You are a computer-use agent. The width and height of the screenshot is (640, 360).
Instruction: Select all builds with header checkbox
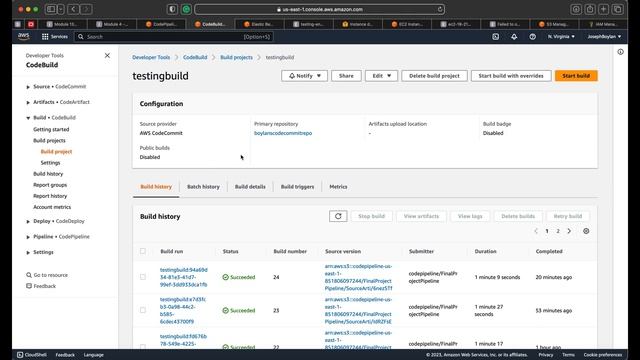coord(143,251)
